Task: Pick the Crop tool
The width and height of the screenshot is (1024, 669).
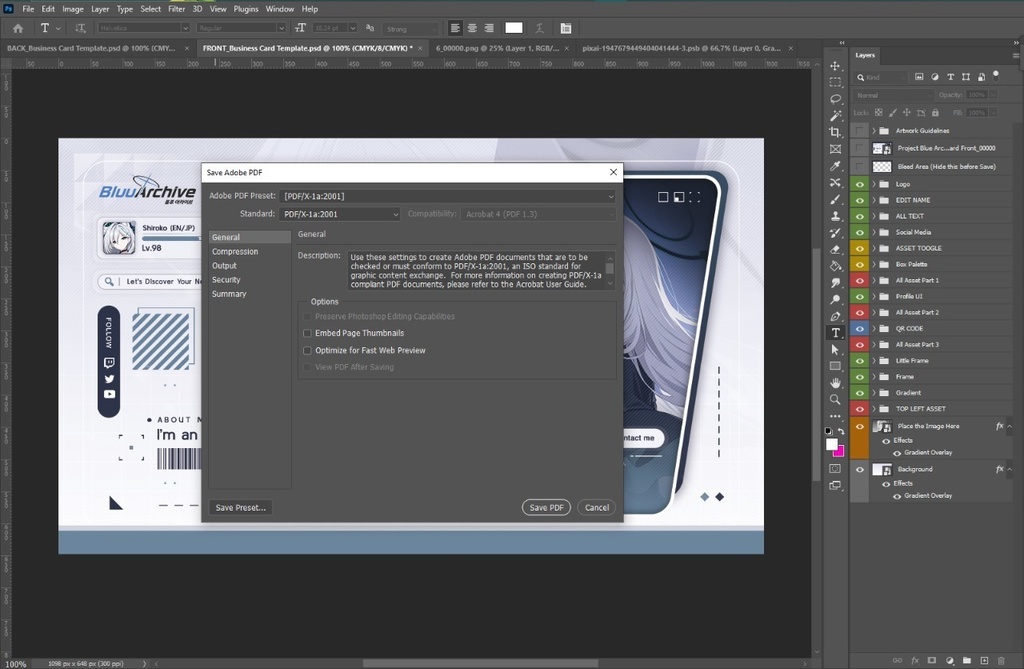Action: 835,132
